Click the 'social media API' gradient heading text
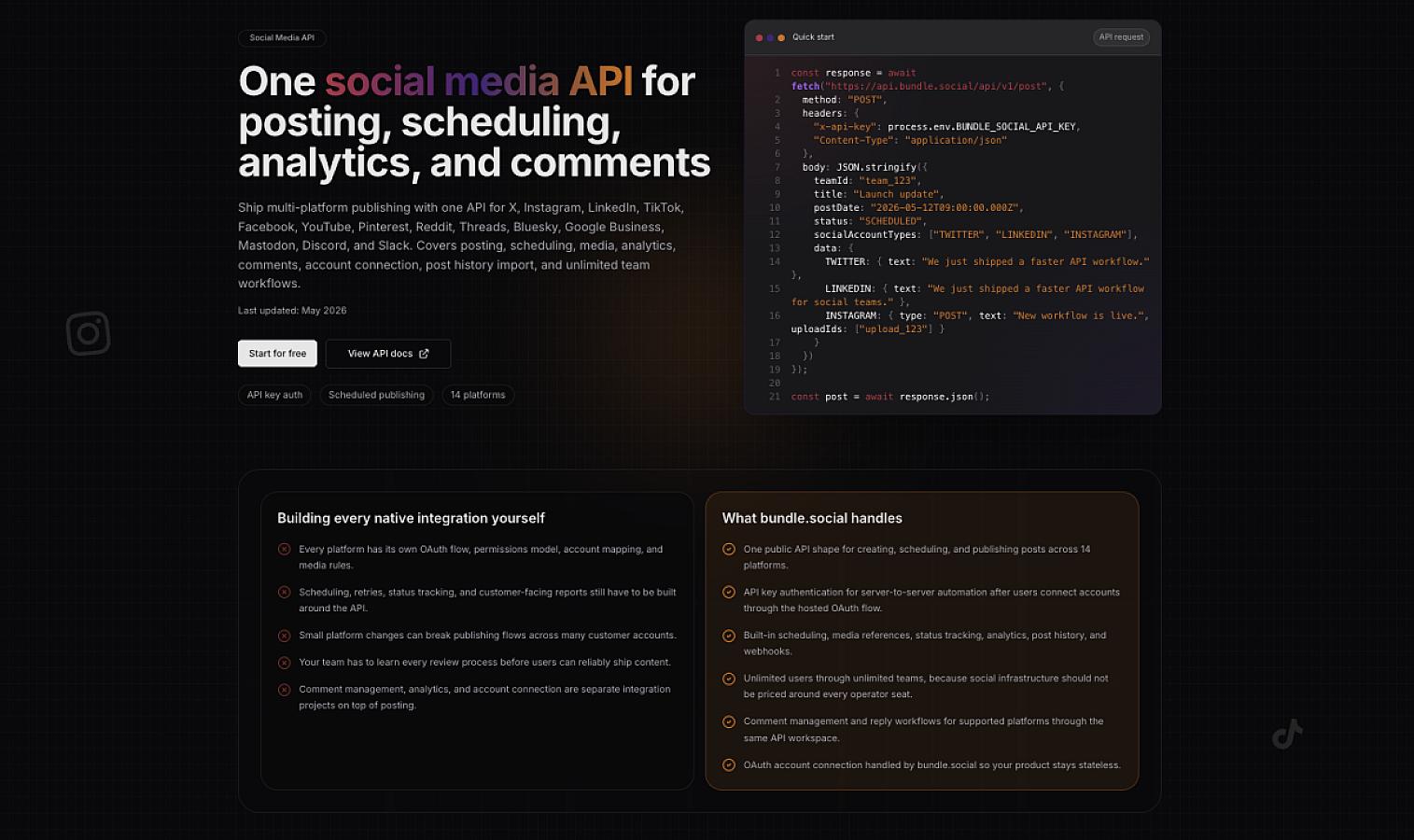This screenshot has width=1414, height=840. (x=479, y=81)
